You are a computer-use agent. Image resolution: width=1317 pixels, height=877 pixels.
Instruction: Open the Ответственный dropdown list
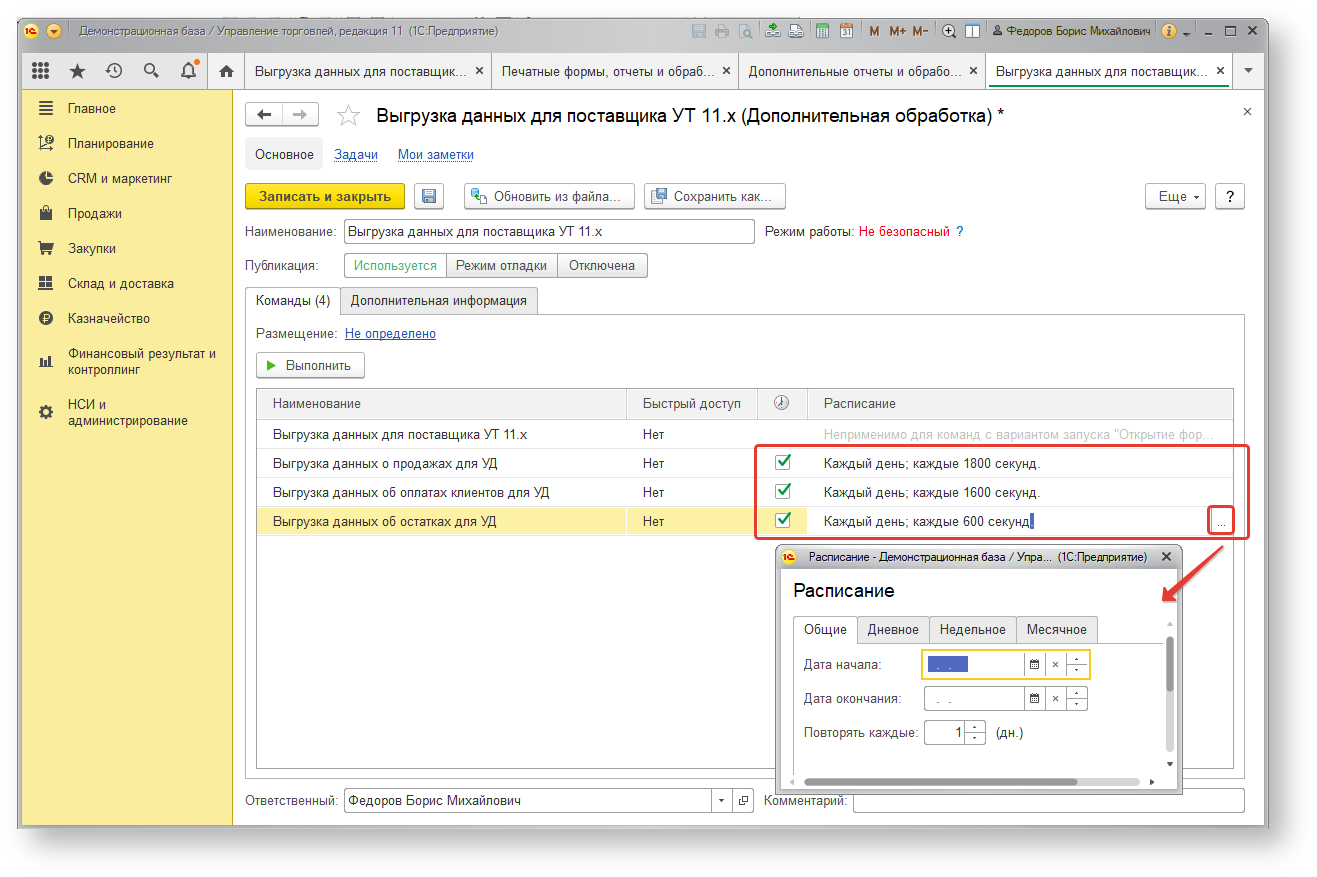723,801
